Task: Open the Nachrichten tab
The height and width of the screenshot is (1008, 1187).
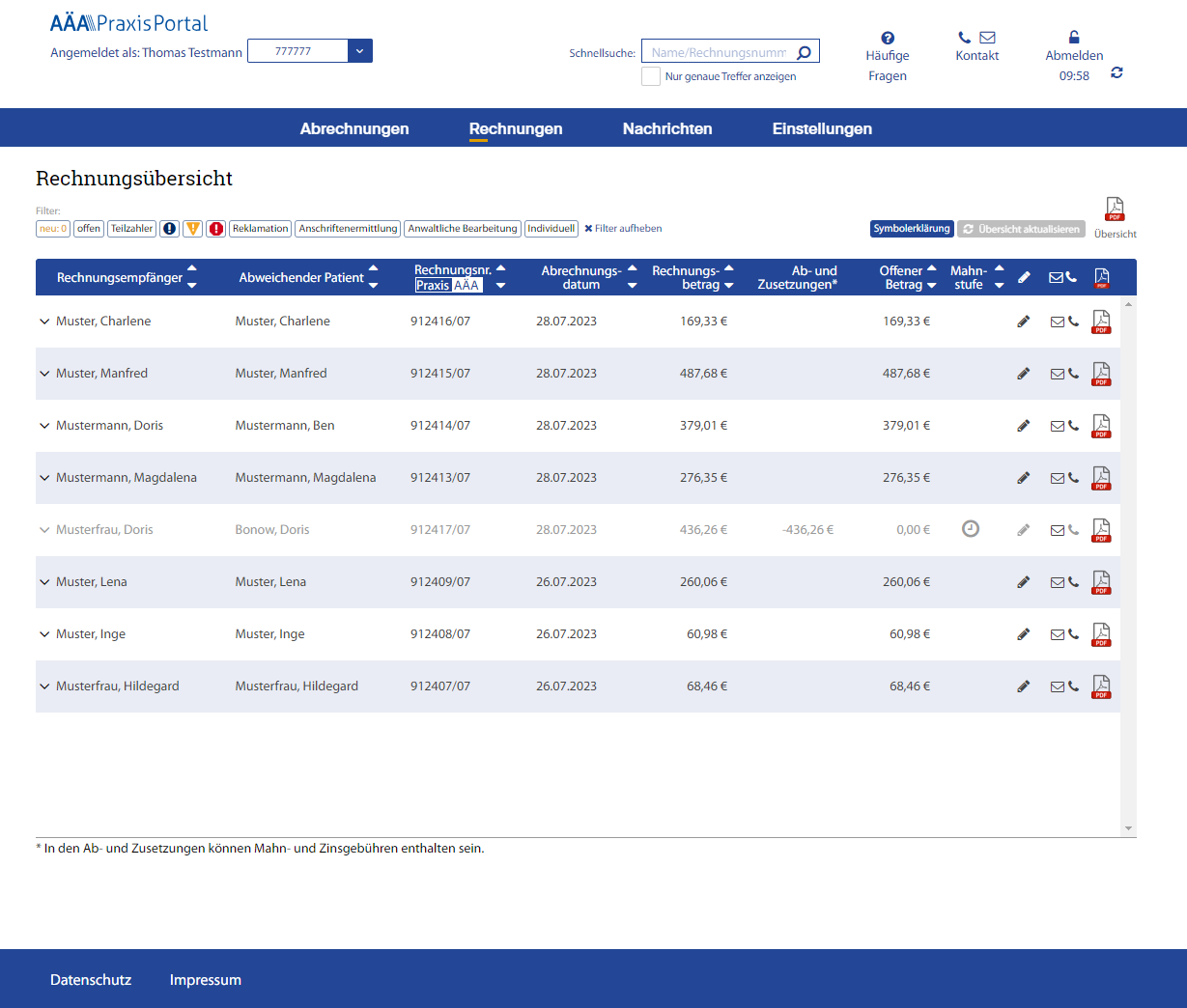Action: coord(667,128)
